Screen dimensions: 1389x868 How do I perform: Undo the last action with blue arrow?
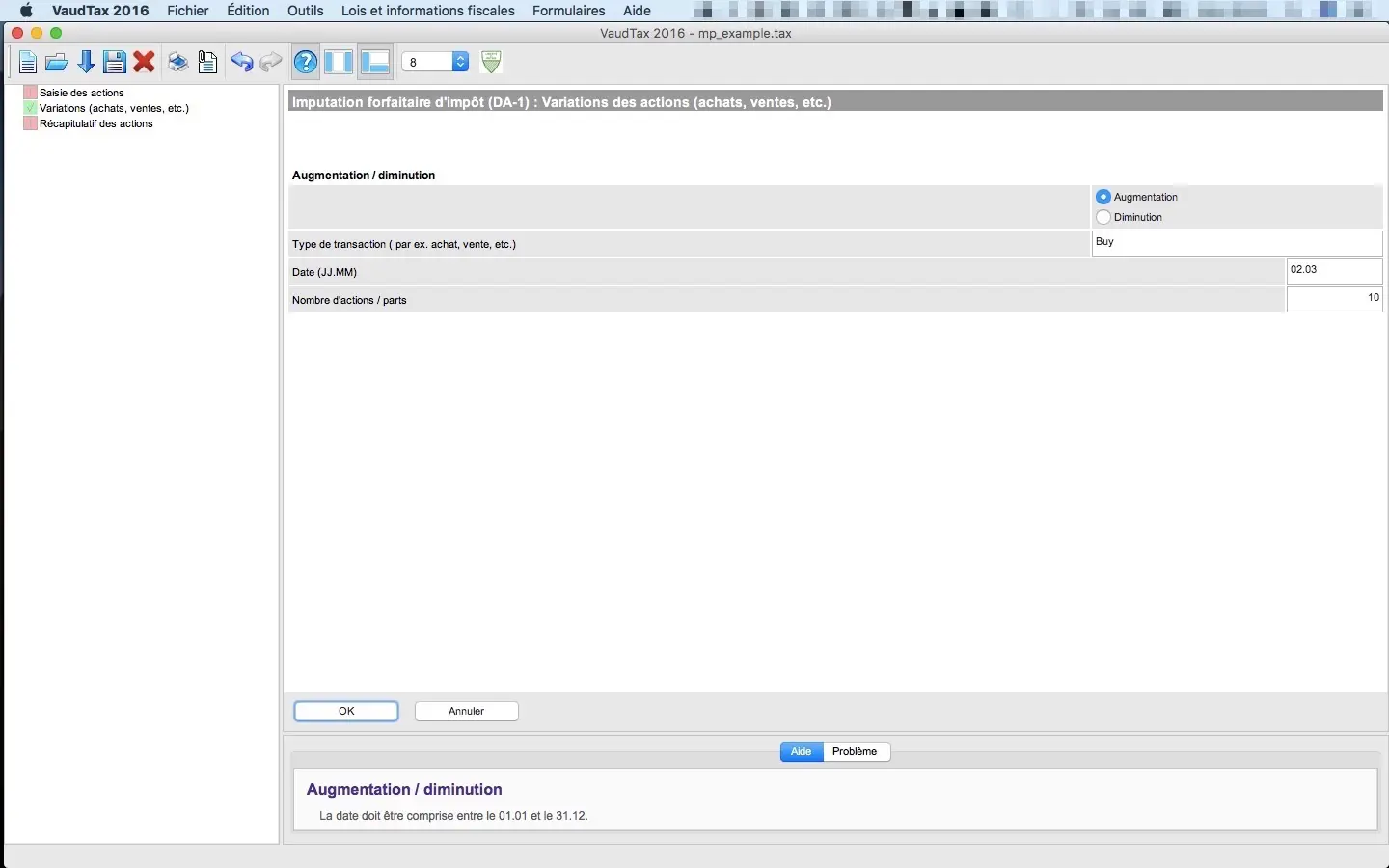coord(241,63)
